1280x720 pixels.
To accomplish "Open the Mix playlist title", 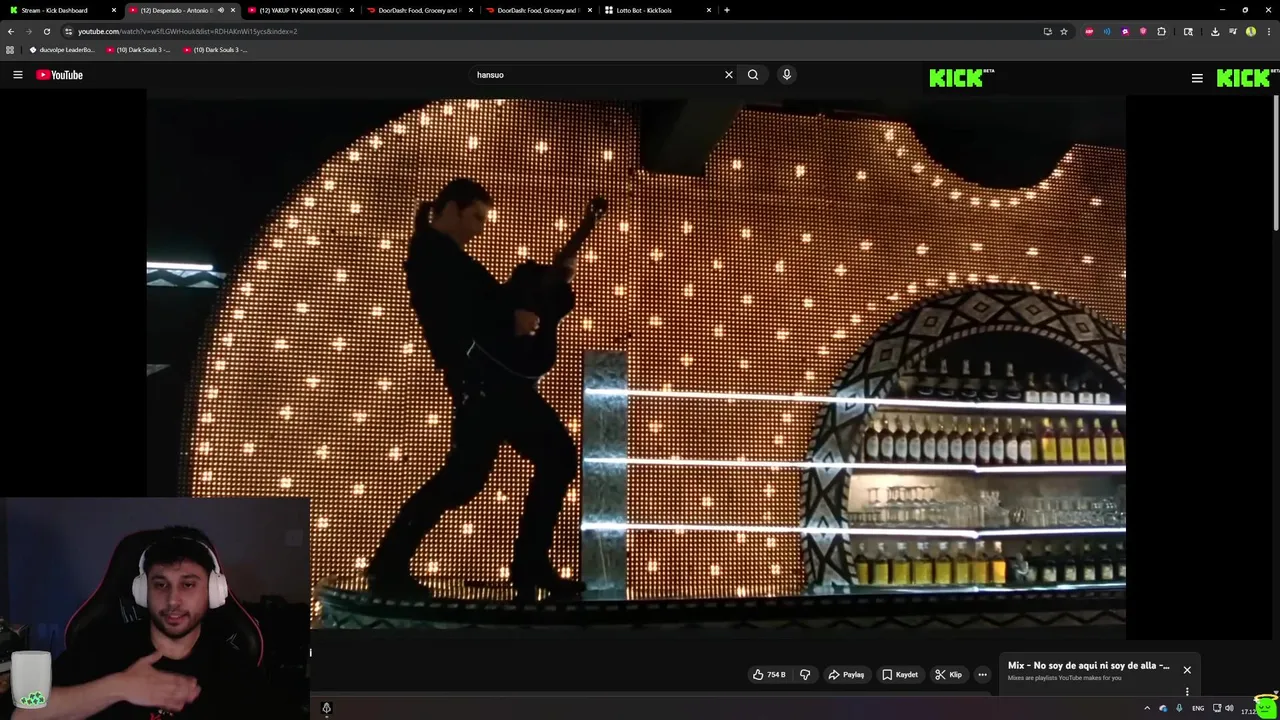I will [x=1088, y=666].
